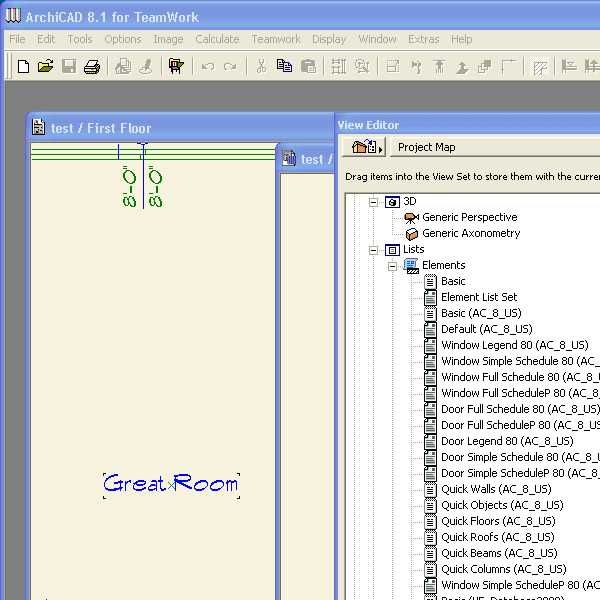
Task: Click the Undo arrow icon
Action: pyautogui.click(x=207, y=67)
